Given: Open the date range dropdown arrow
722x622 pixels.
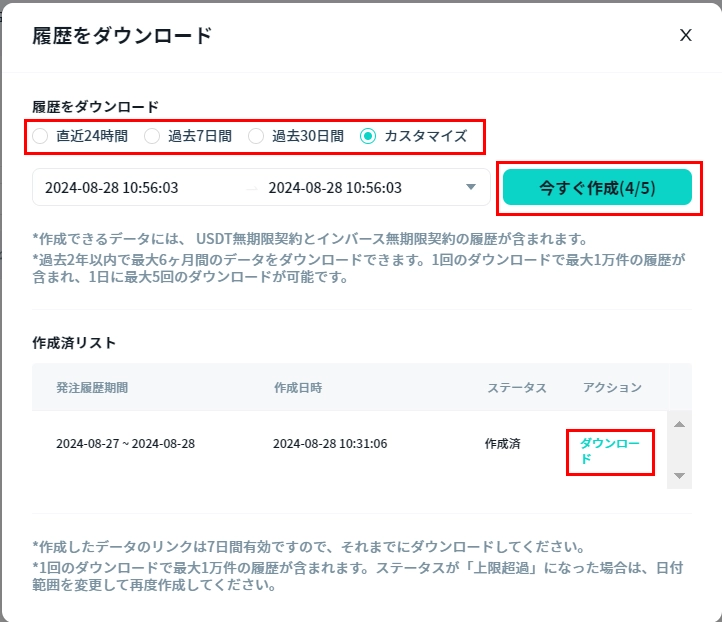Looking at the screenshot, I should click(x=471, y=187).
